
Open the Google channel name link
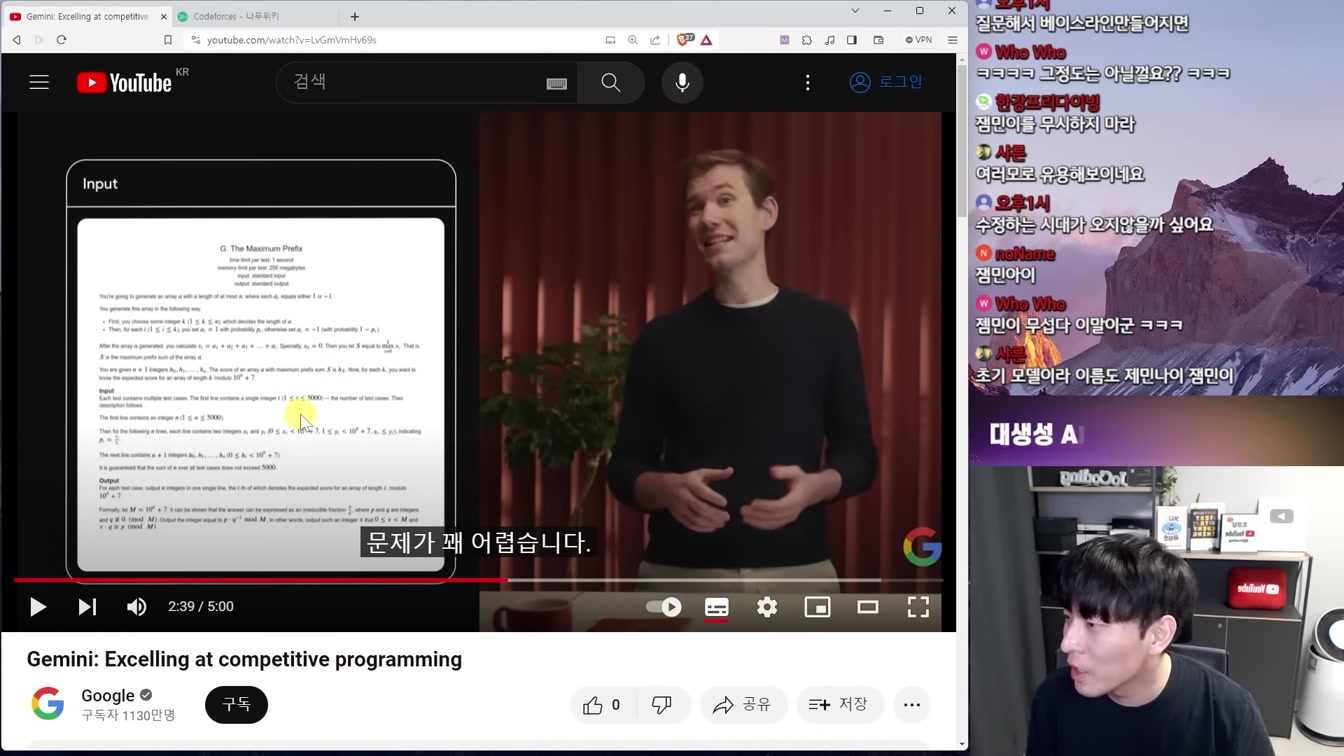pos(108,696)
